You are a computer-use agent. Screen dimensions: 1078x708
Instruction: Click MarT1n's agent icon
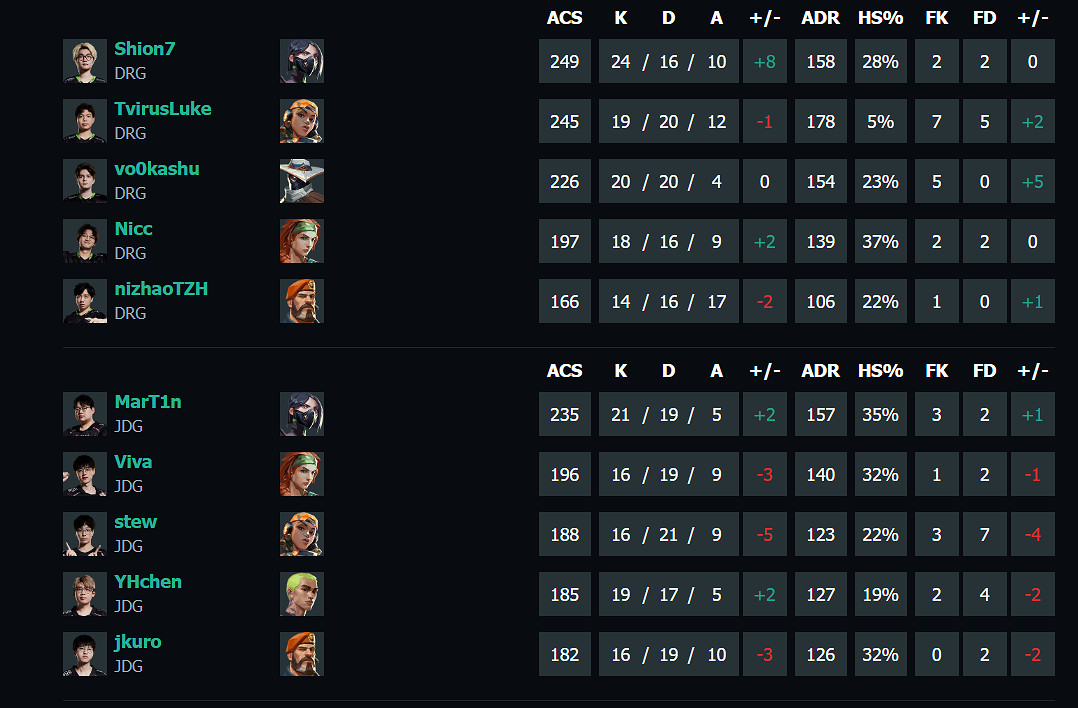pos(301,414)
